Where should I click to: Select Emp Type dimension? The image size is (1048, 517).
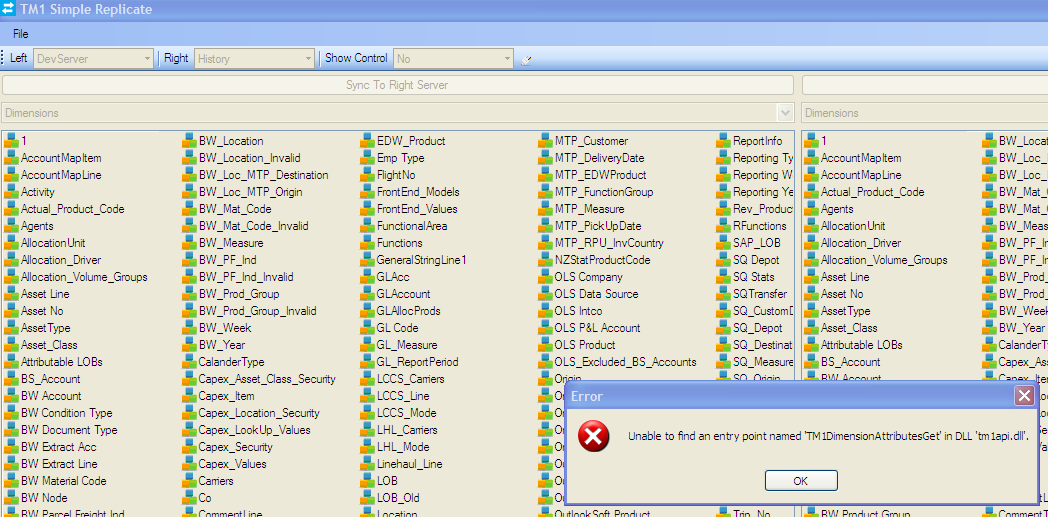(400, 158)
